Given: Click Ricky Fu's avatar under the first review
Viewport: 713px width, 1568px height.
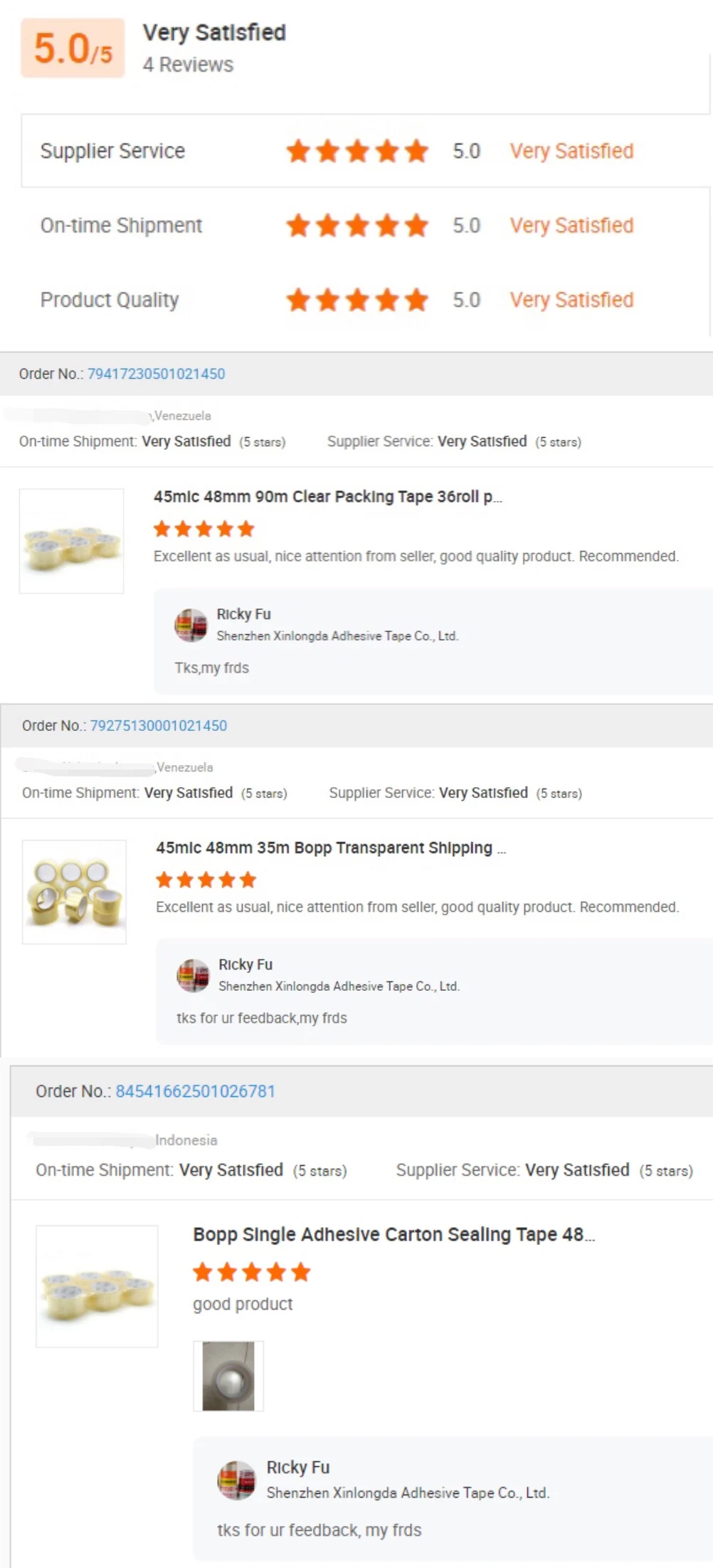Looking at the screenshot, I should 191,625.
